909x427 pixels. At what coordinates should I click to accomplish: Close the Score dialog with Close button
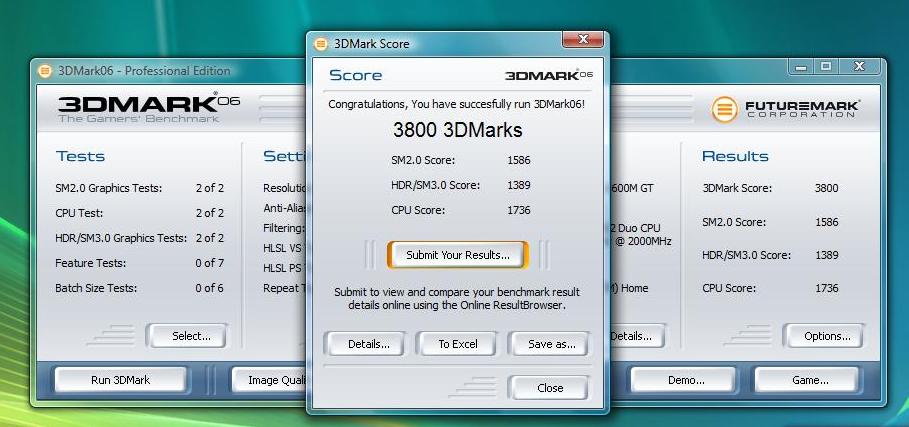(550, 388)
